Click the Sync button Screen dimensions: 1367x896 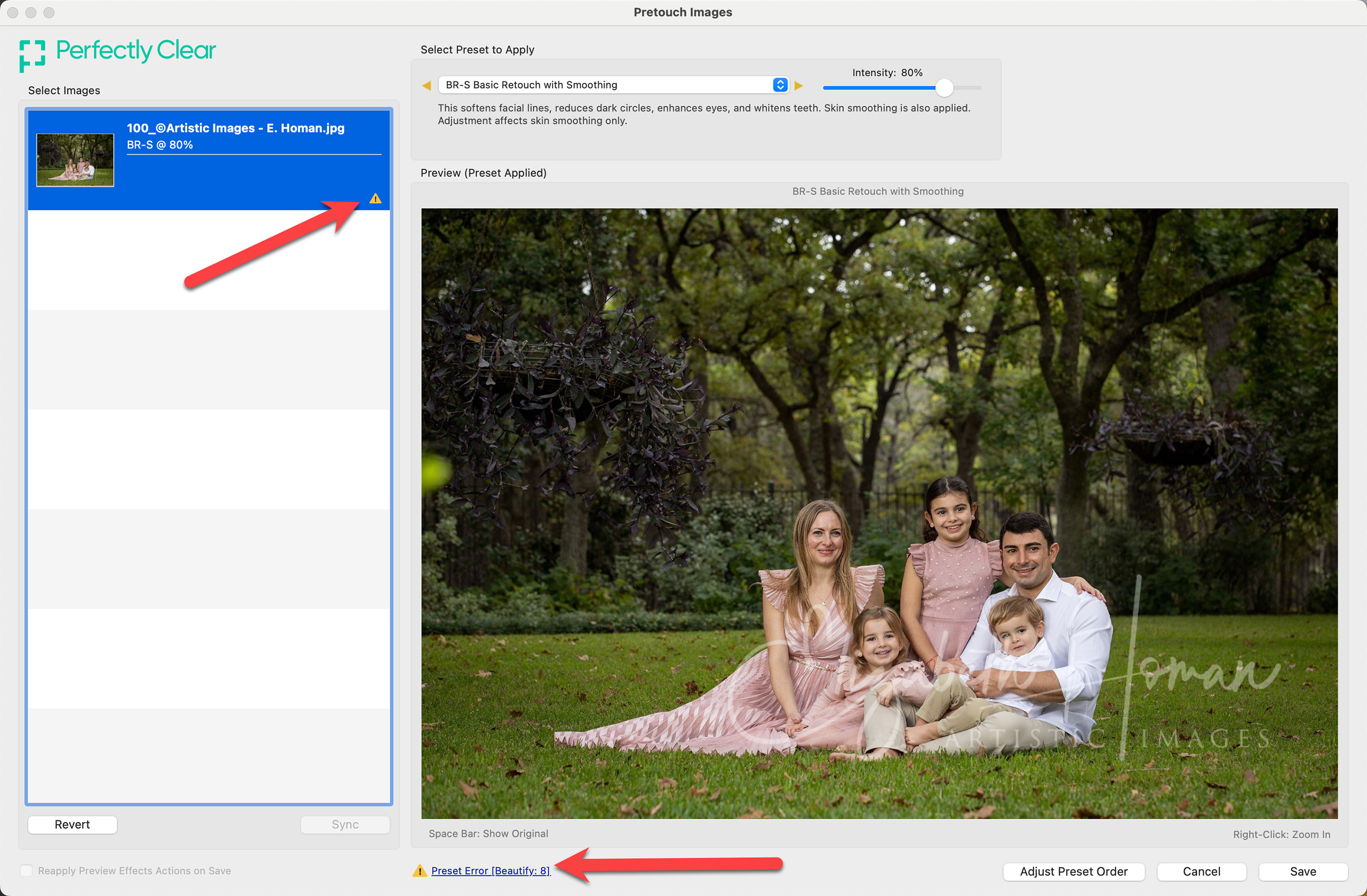344,824
